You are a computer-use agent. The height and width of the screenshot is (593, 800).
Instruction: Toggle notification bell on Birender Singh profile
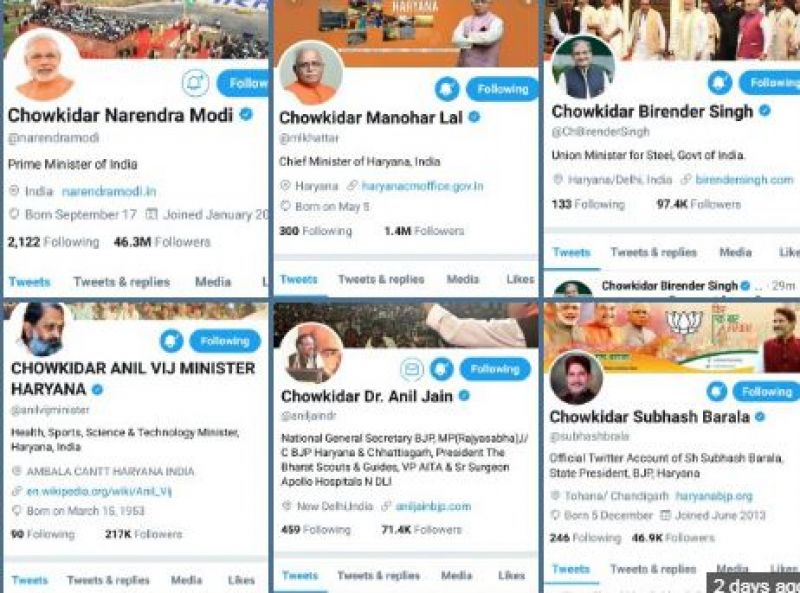[x=720, y=83]
